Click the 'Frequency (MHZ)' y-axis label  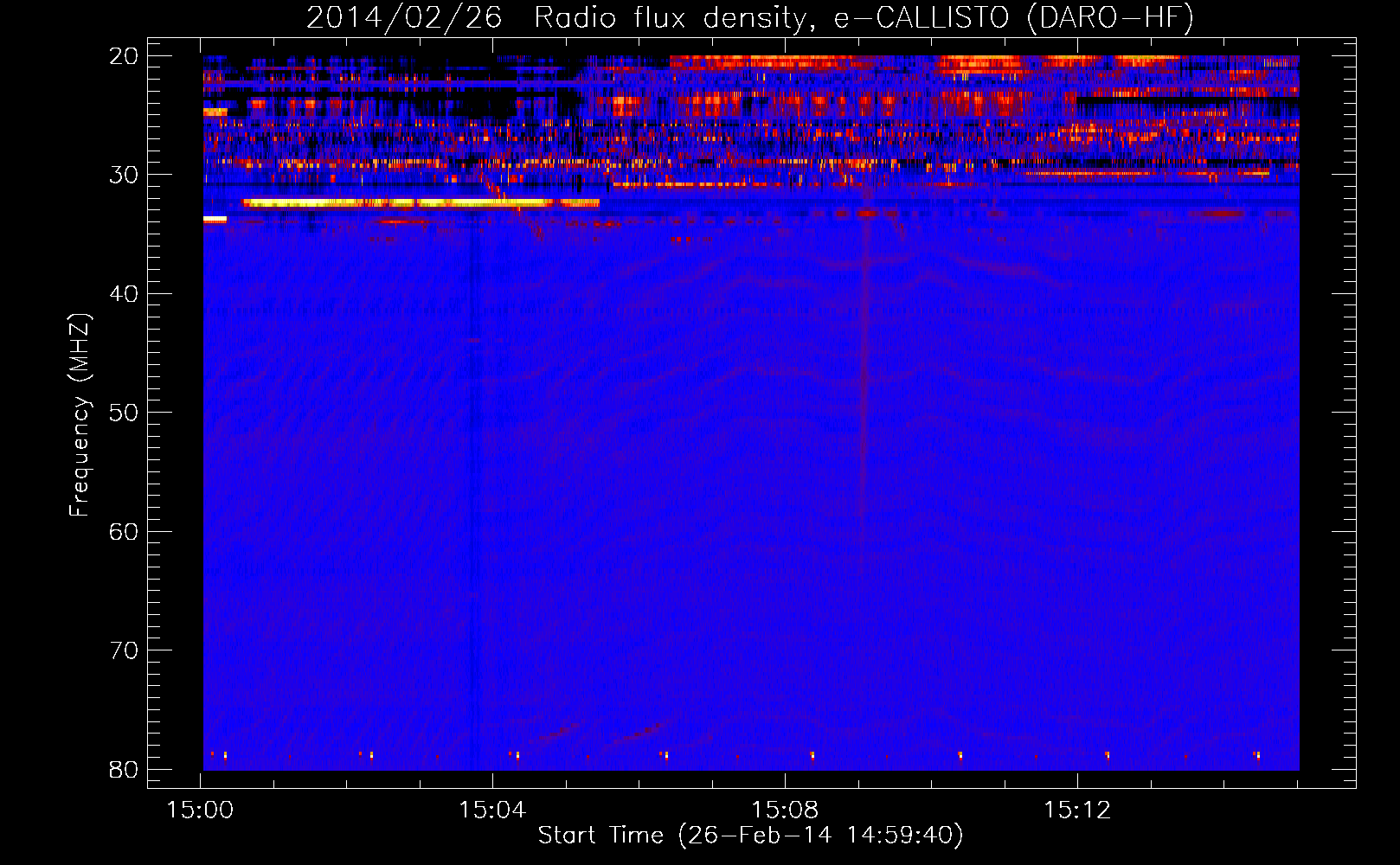click(80, 415)
